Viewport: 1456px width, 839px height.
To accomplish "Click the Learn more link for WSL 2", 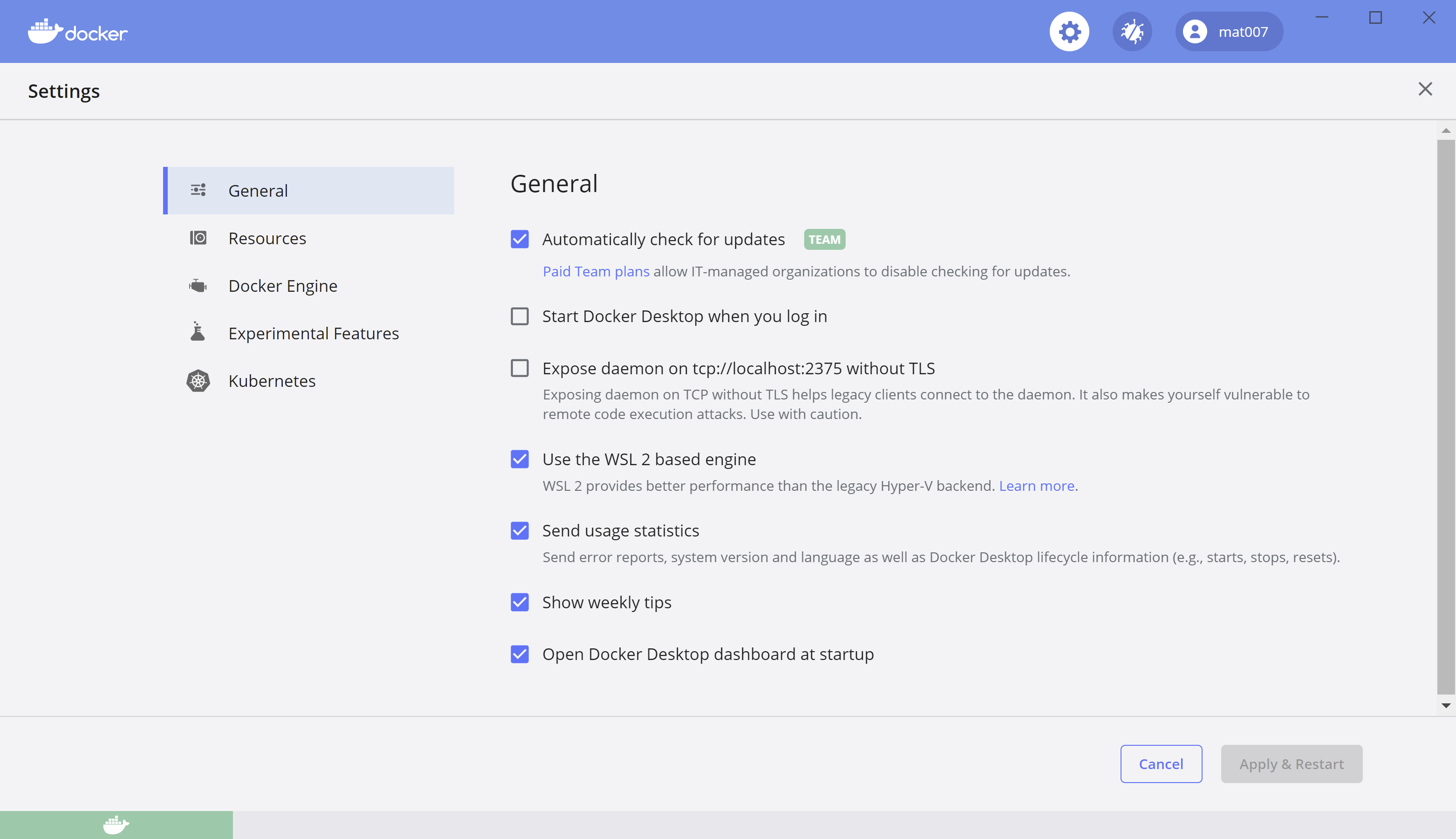I will [1037, 485].
